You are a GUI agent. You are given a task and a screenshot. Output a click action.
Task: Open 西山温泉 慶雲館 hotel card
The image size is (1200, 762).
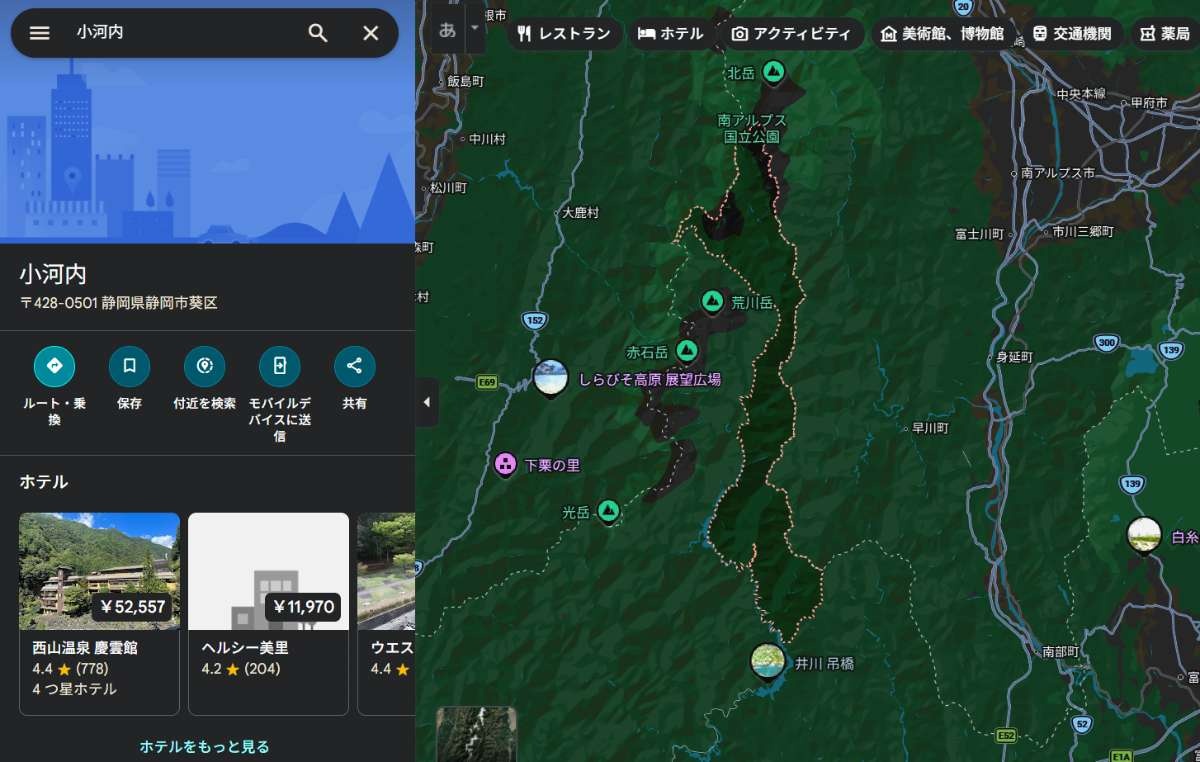[x=99, y=612]
